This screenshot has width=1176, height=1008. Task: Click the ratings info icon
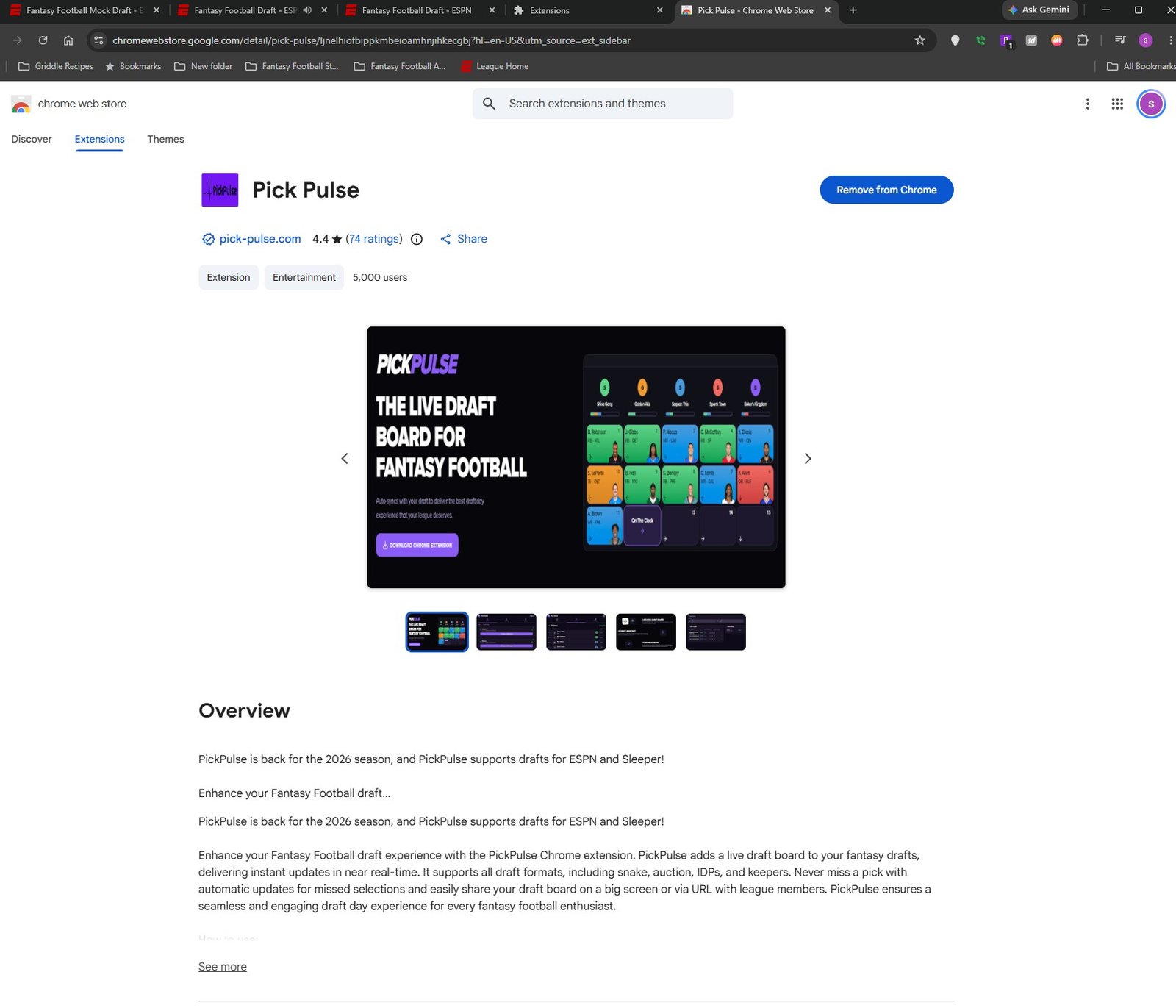417,239
